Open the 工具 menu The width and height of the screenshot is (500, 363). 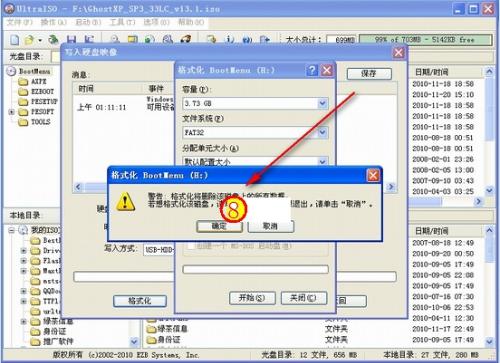coord(122,22)
